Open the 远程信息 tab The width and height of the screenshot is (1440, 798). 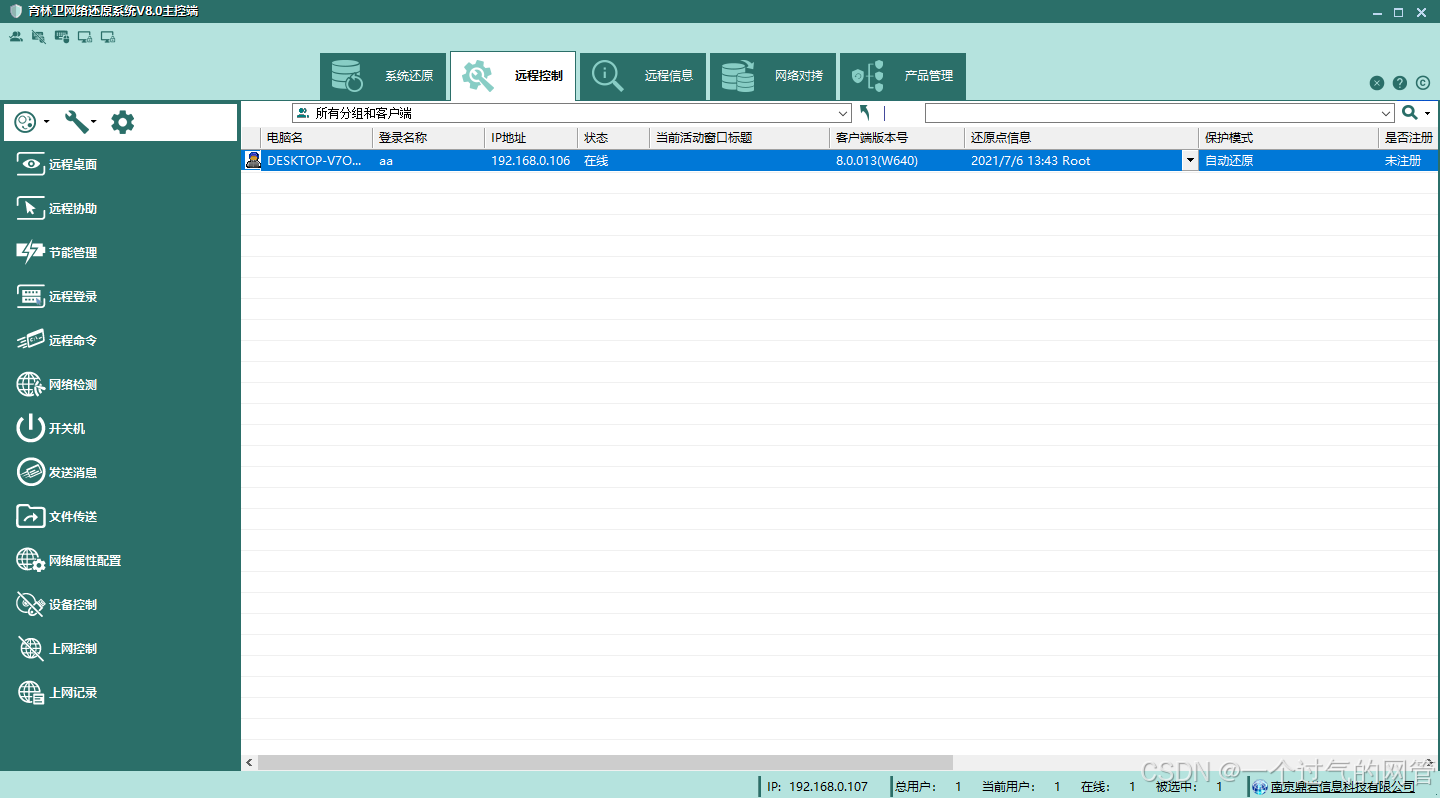[643, 76]
